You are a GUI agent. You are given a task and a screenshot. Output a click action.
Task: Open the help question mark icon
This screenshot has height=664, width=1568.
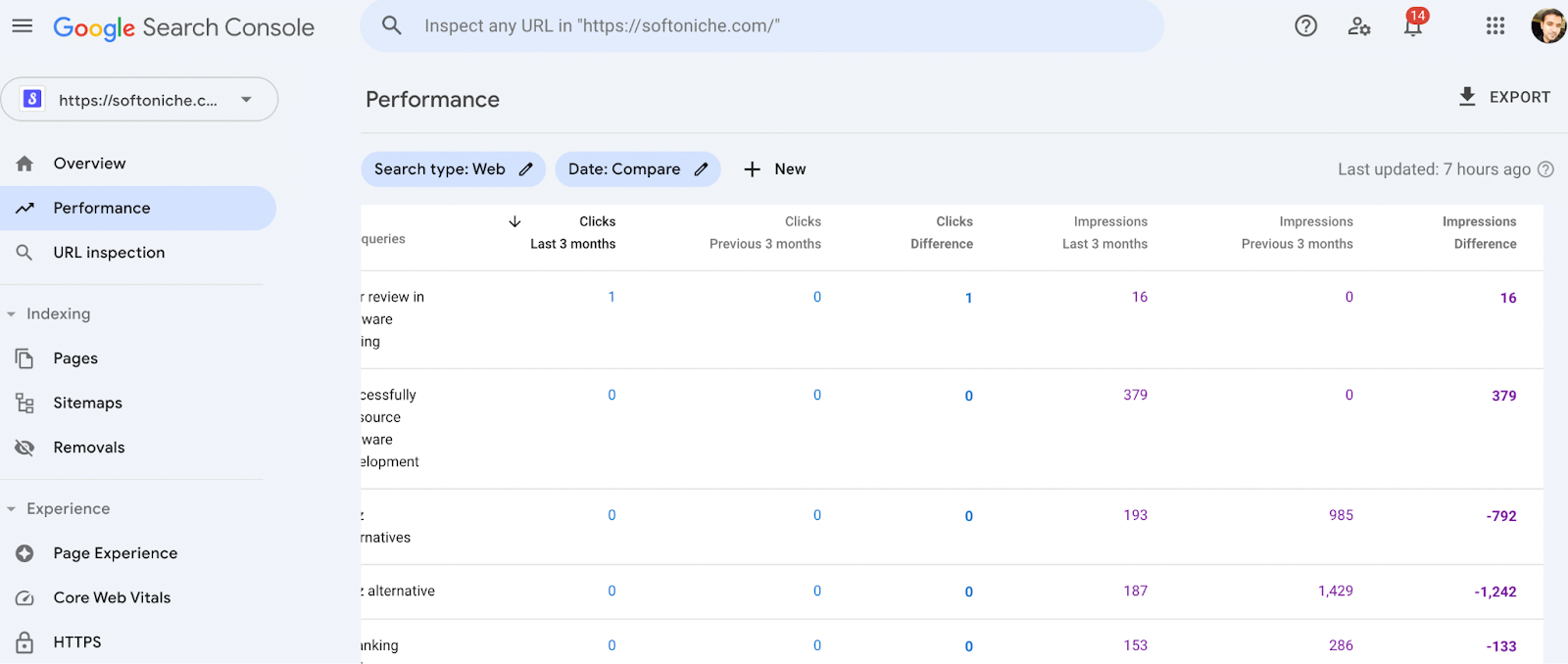tap(1305, 26)
